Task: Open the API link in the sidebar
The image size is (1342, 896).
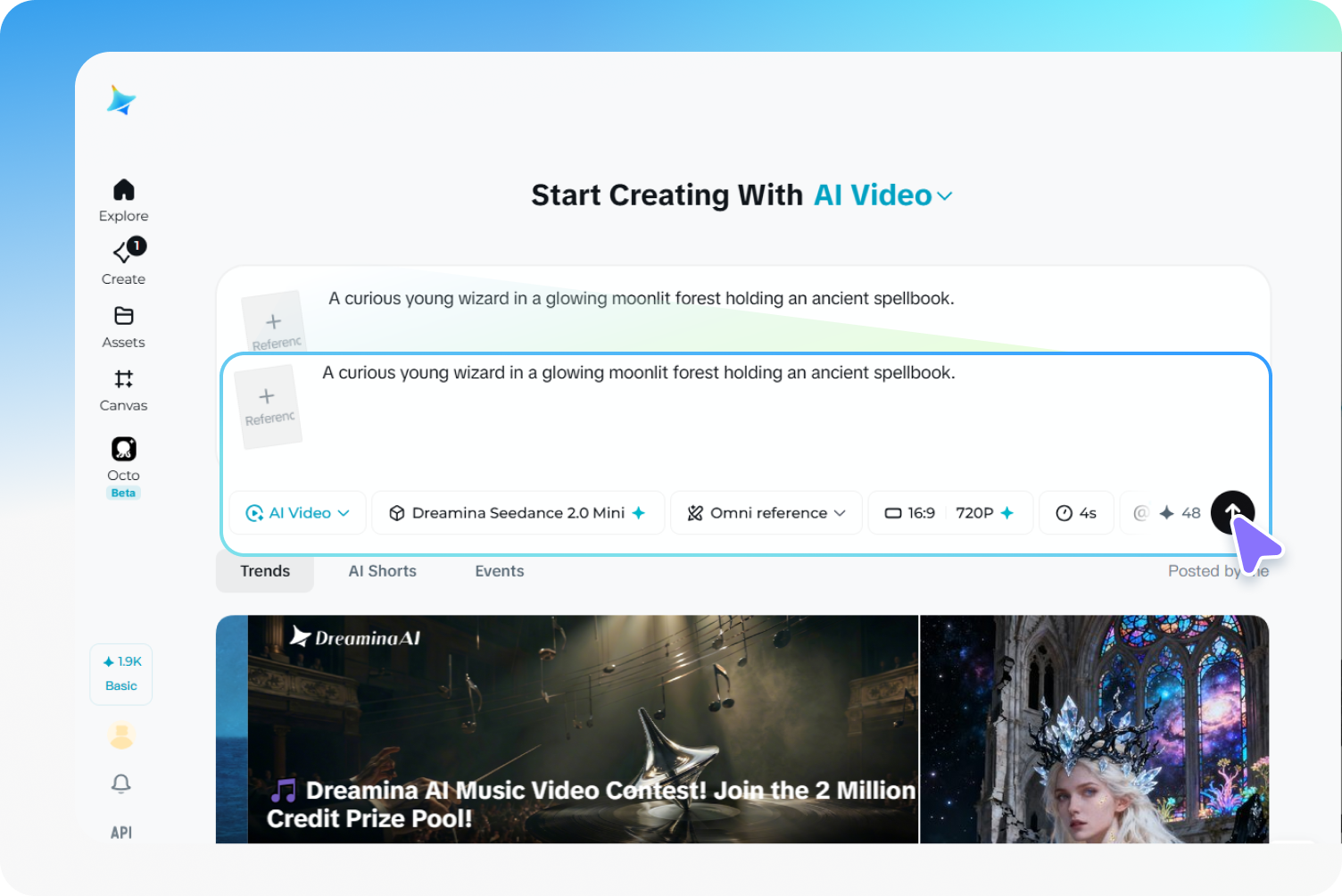Action: (x=121, y=833)
